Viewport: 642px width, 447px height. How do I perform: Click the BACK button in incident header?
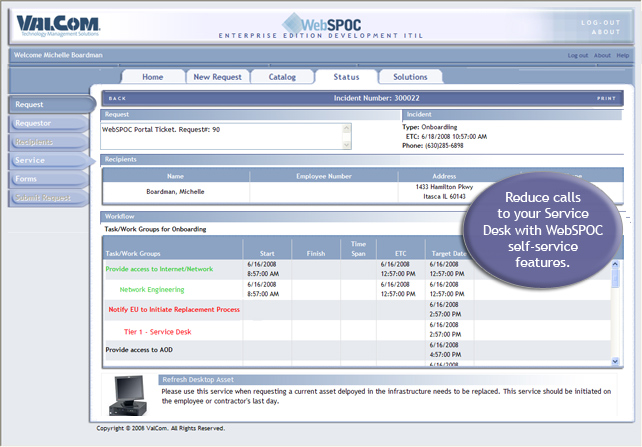118,98
